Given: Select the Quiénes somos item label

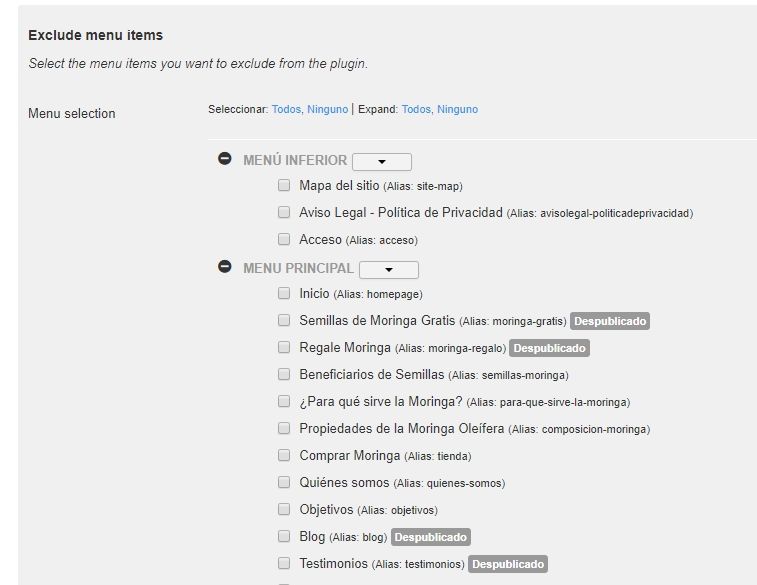Looking at the screenshot, I should [344, 483].
